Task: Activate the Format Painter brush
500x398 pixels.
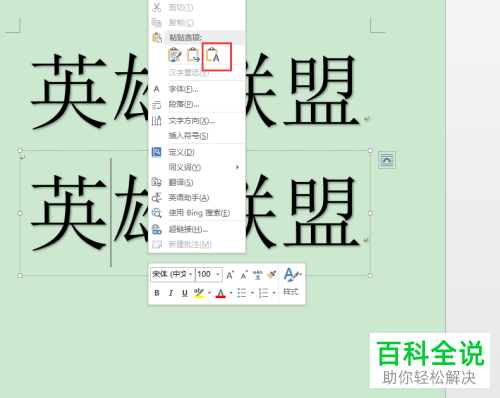Action: pos(272,275)
